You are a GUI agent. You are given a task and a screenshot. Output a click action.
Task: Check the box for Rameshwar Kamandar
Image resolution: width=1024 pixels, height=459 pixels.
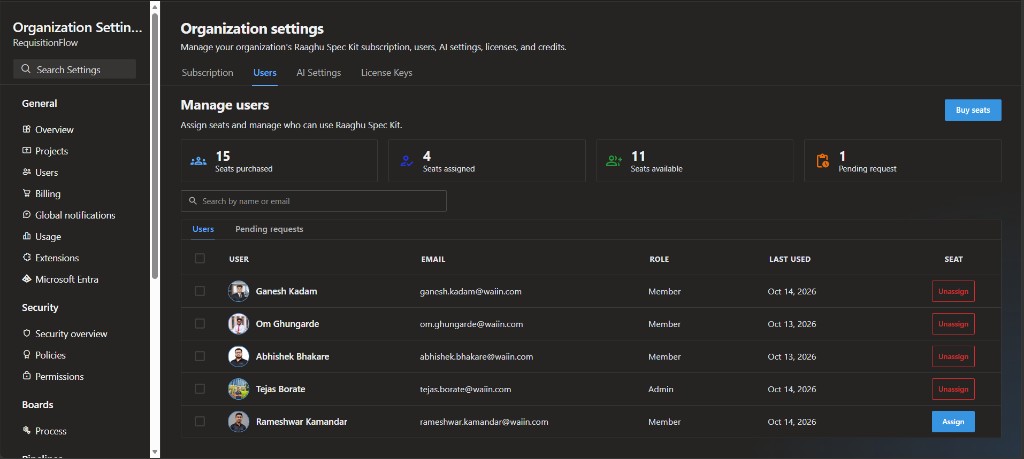click(x=200, y=422)
